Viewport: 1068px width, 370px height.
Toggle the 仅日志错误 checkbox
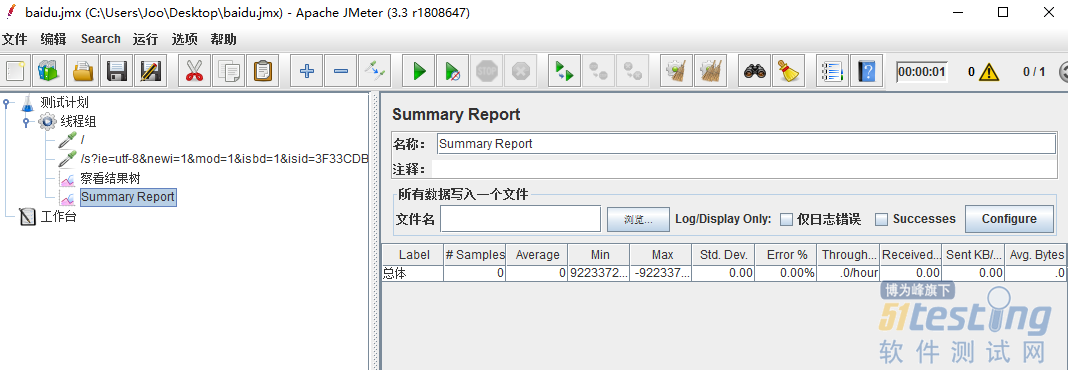787,219
